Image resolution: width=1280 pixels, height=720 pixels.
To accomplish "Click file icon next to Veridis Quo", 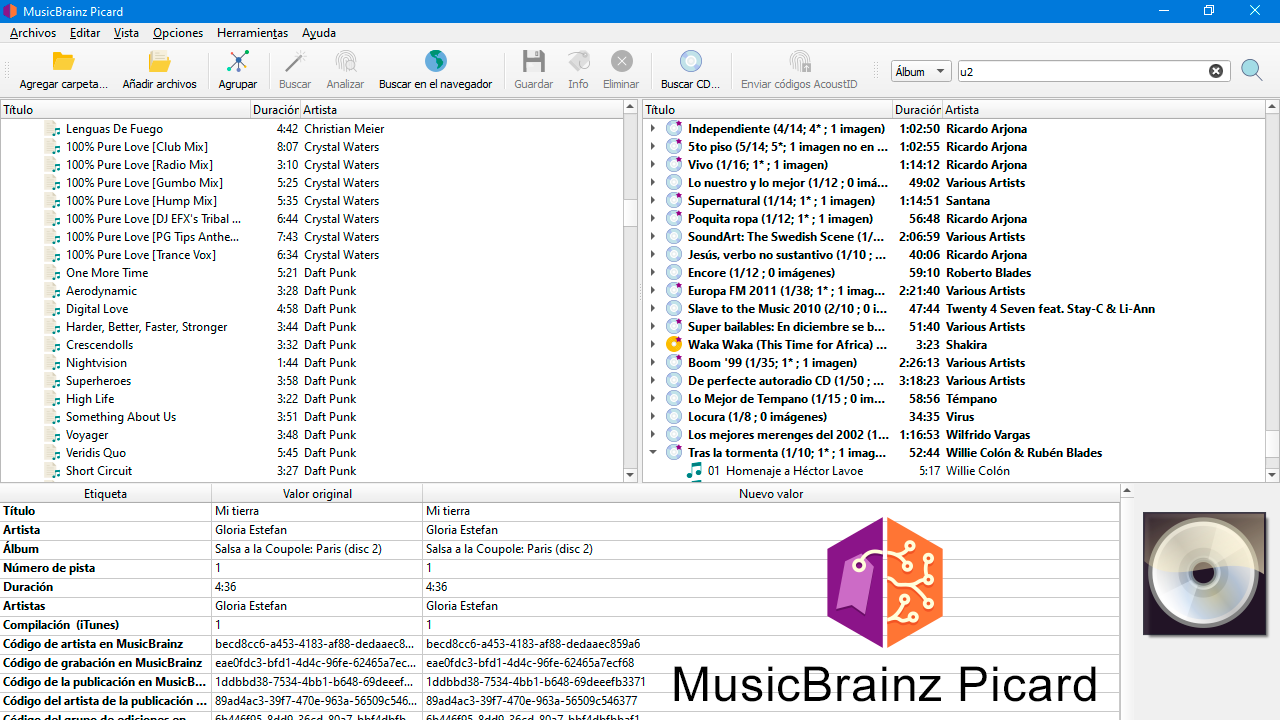I will click(55, 453).
